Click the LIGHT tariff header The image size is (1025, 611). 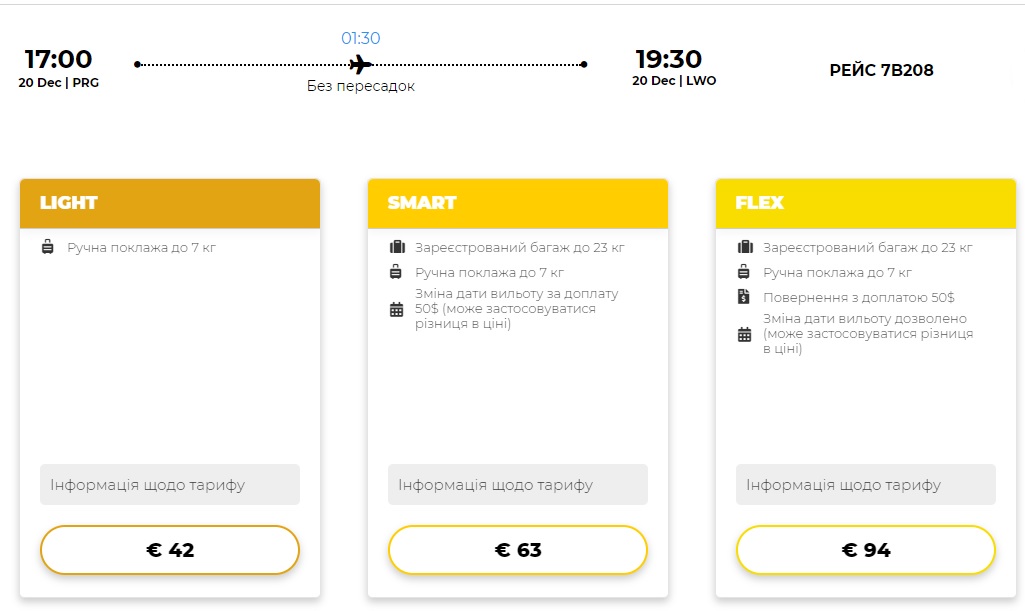pyautogui.click(x=170, y=203)
